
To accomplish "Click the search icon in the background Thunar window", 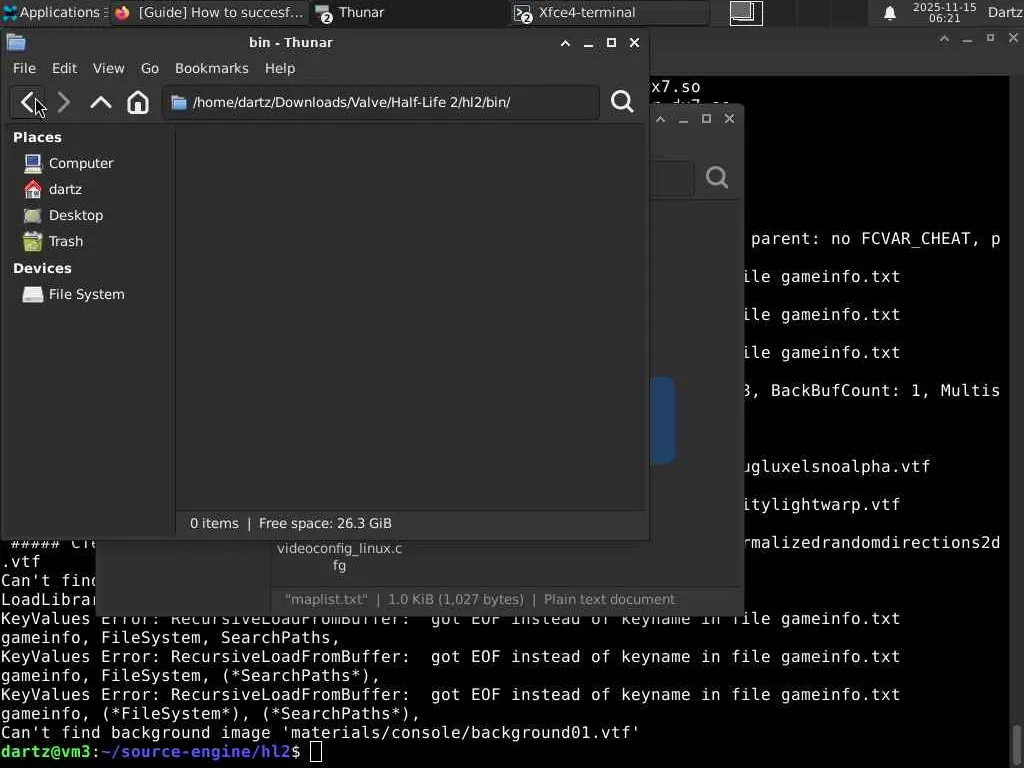I will (x=716, y=177).
